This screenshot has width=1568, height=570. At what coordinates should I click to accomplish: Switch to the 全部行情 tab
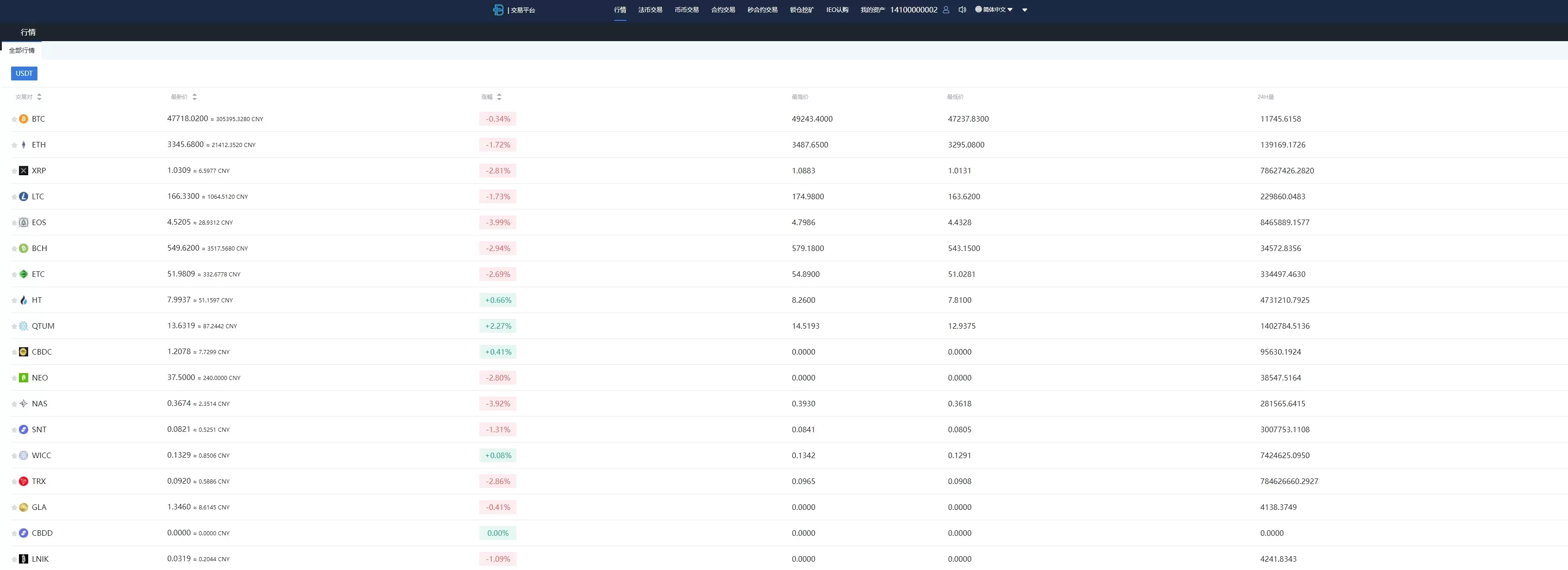[22, 50]
